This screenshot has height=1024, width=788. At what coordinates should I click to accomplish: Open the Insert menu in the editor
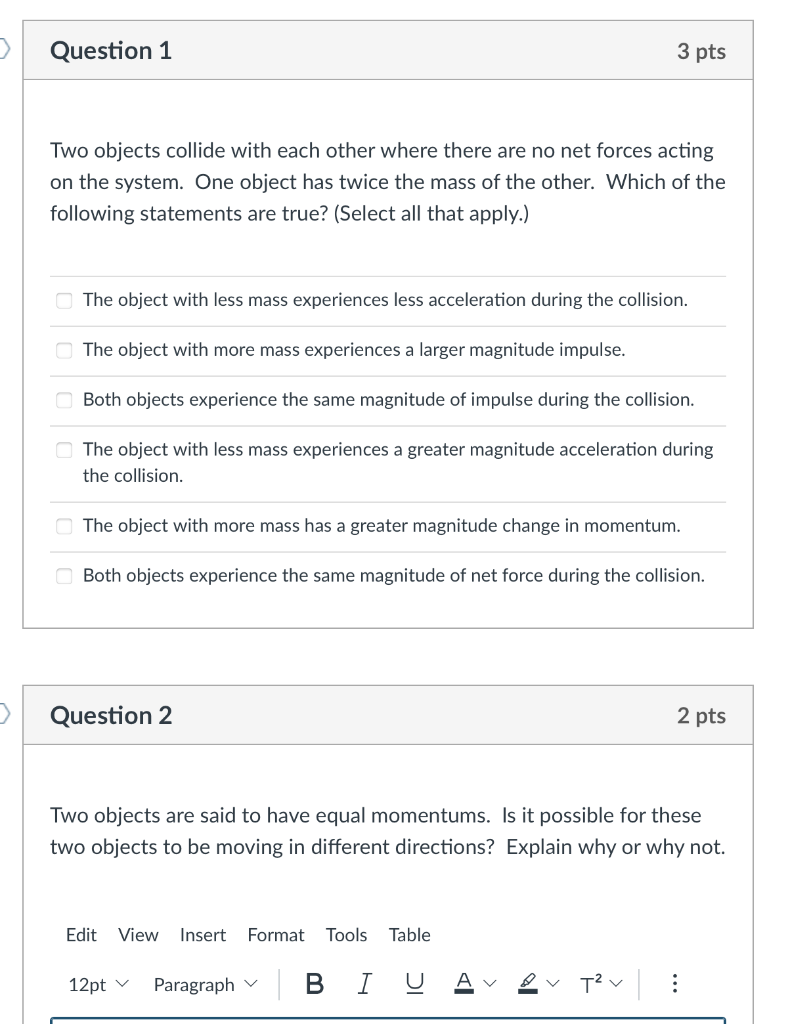[203, 935]
